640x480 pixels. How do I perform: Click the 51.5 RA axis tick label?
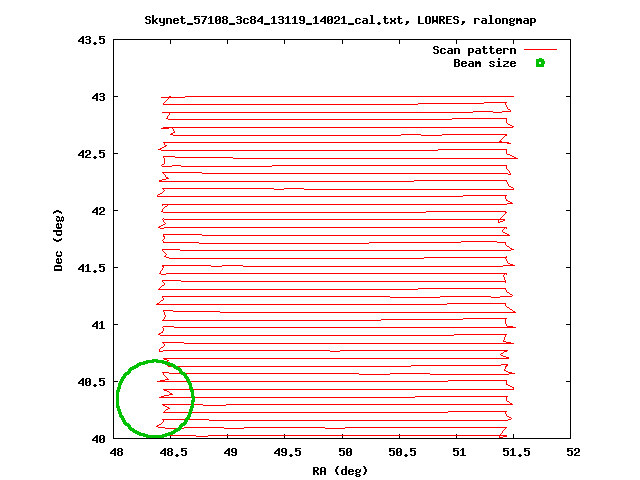[x=516, y=452]
